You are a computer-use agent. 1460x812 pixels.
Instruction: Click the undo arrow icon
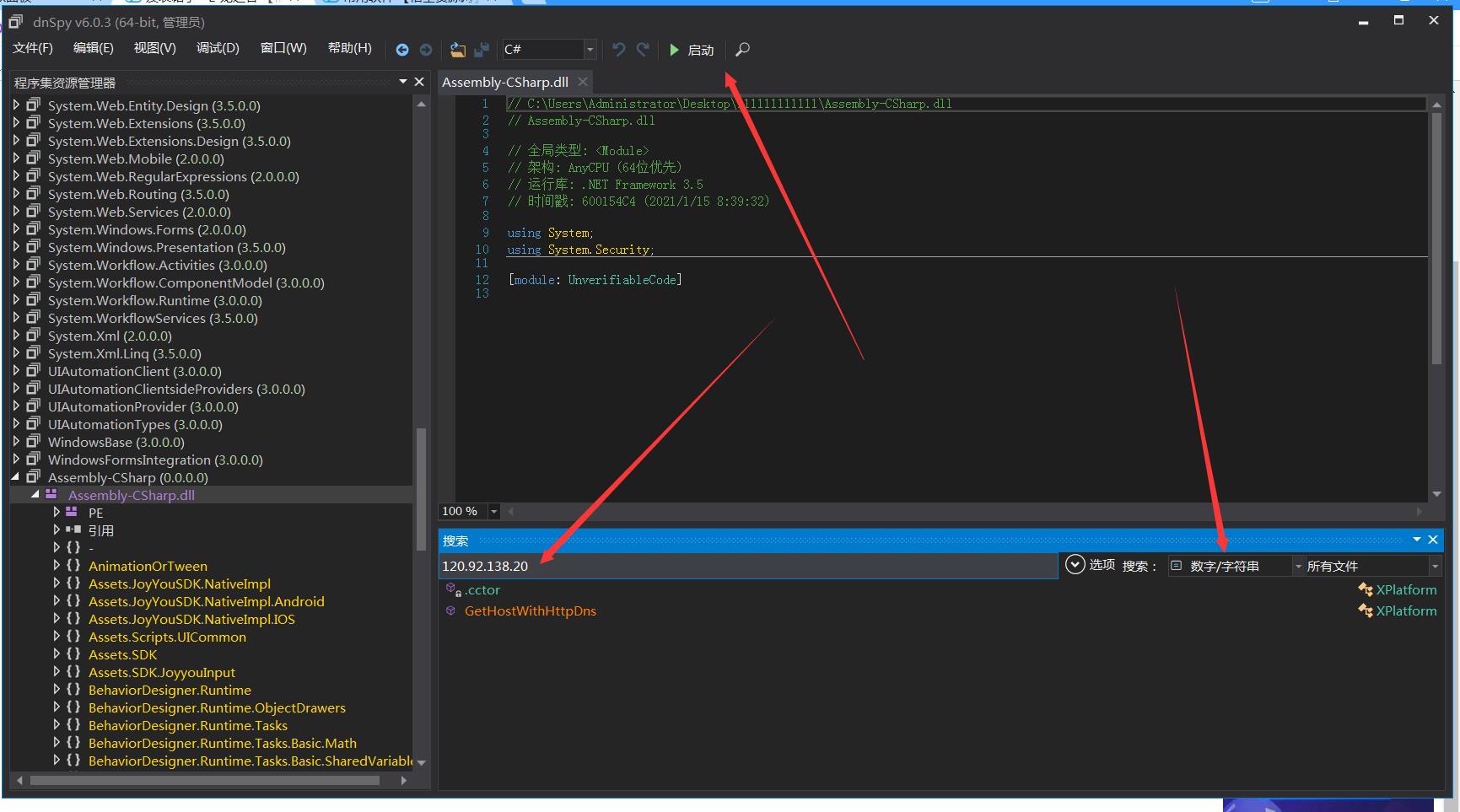pyautogui.click(x=618, y=50)
